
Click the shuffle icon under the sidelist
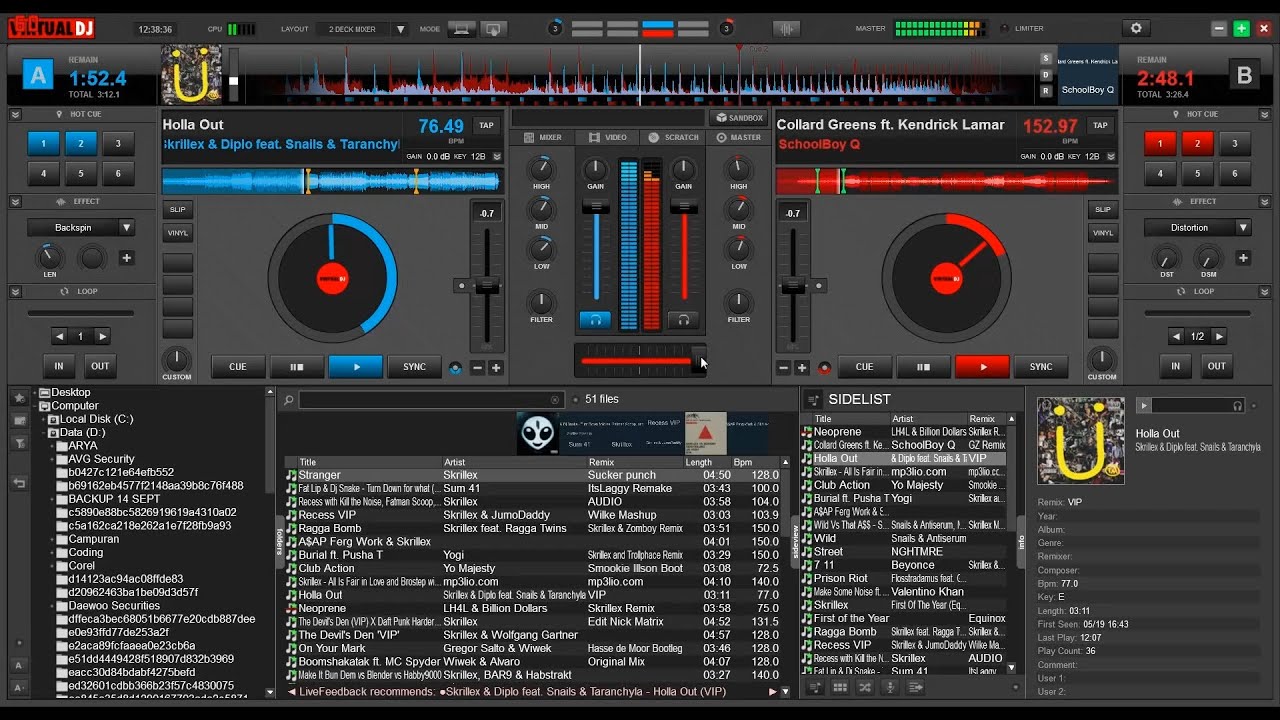pos(865,687)
